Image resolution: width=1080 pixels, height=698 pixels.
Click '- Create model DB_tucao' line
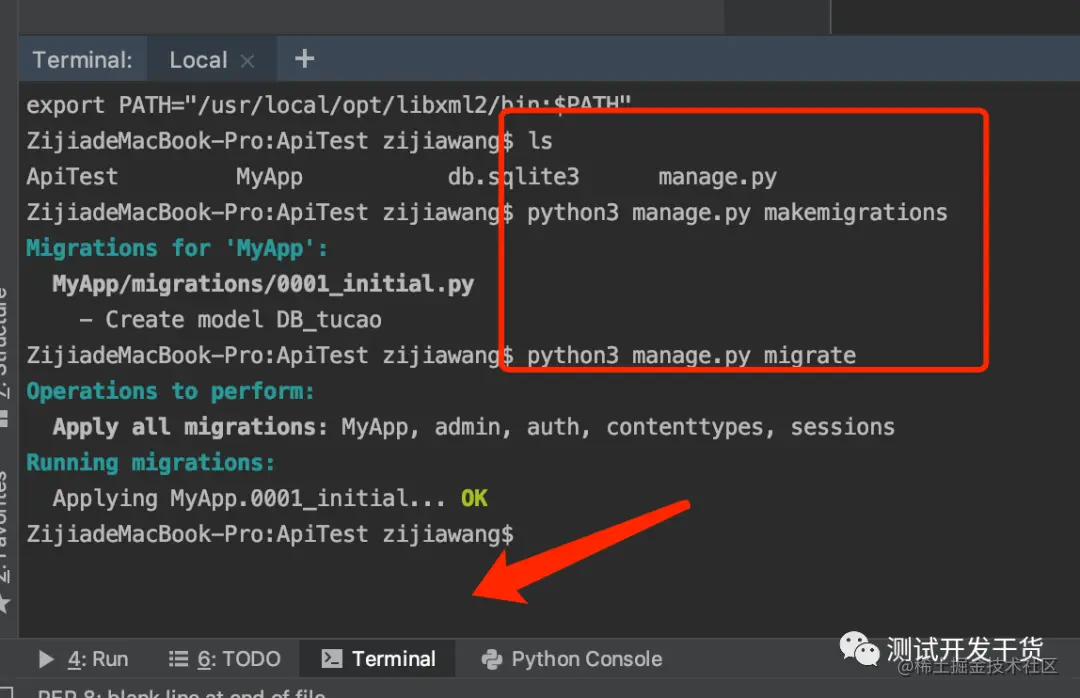(230, 320)
